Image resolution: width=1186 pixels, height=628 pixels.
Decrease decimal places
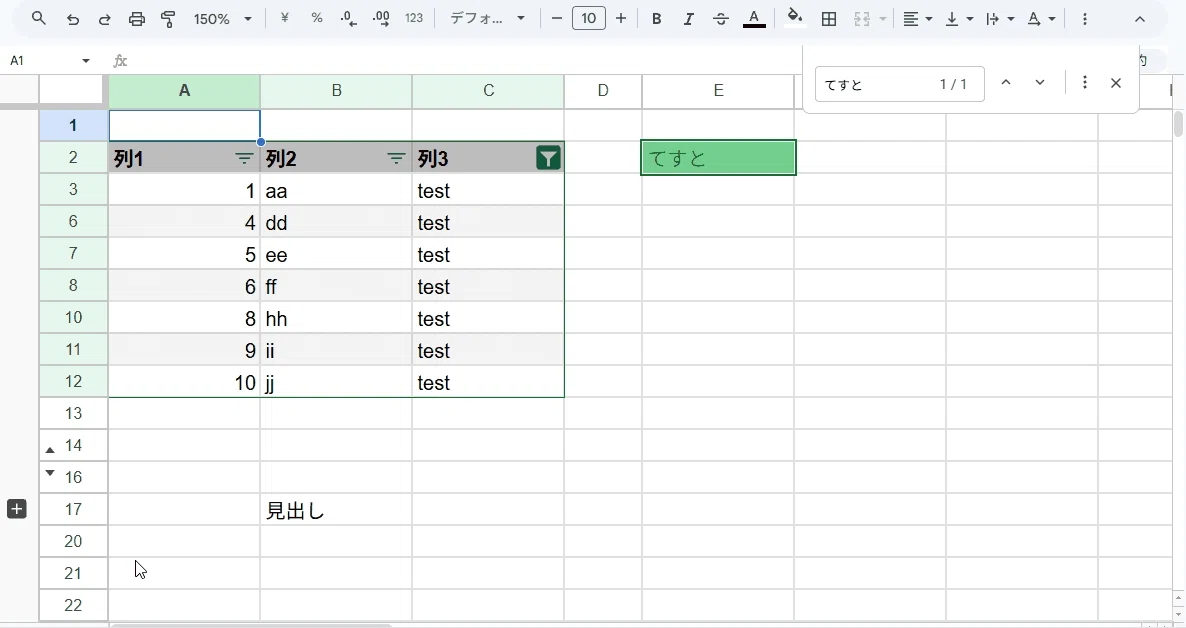click(349, 19)
